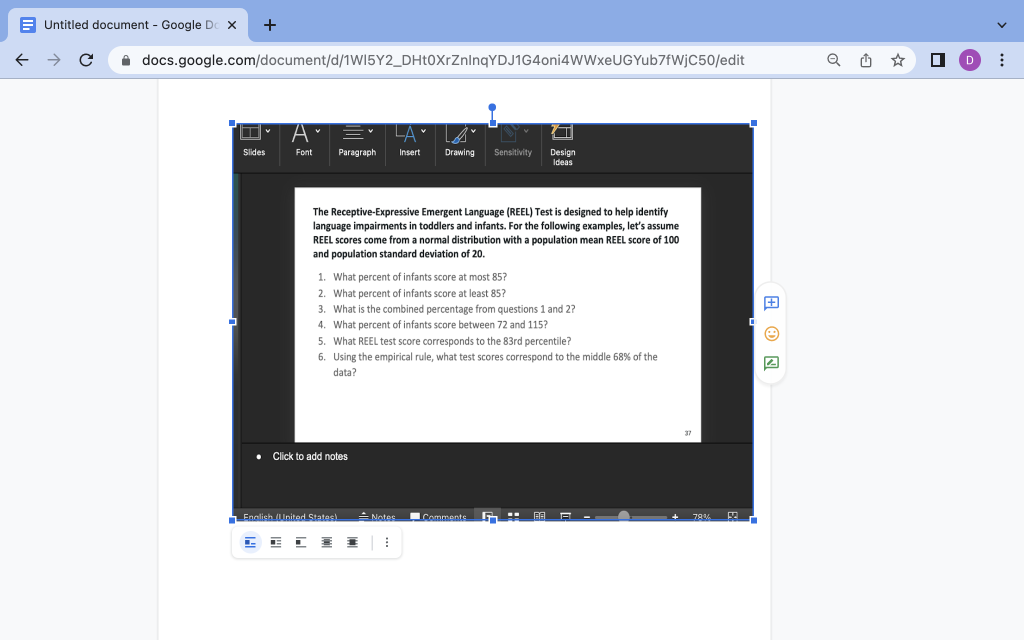Select the Behind text image option
Viewport: 1024px width, 640px height.
tap(326, 542)
